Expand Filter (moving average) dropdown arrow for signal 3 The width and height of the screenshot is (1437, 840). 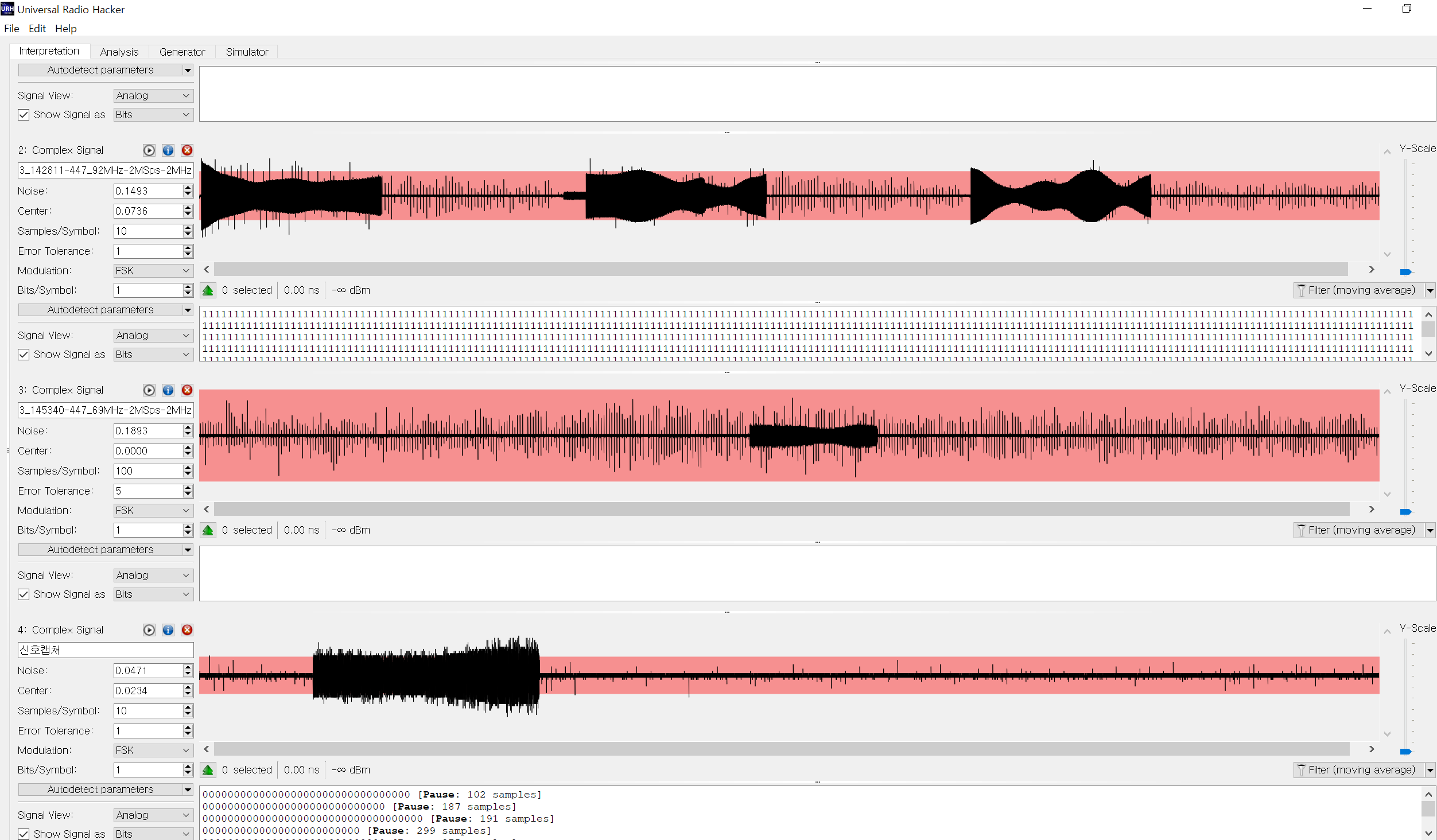click(x=1430, y=530)
